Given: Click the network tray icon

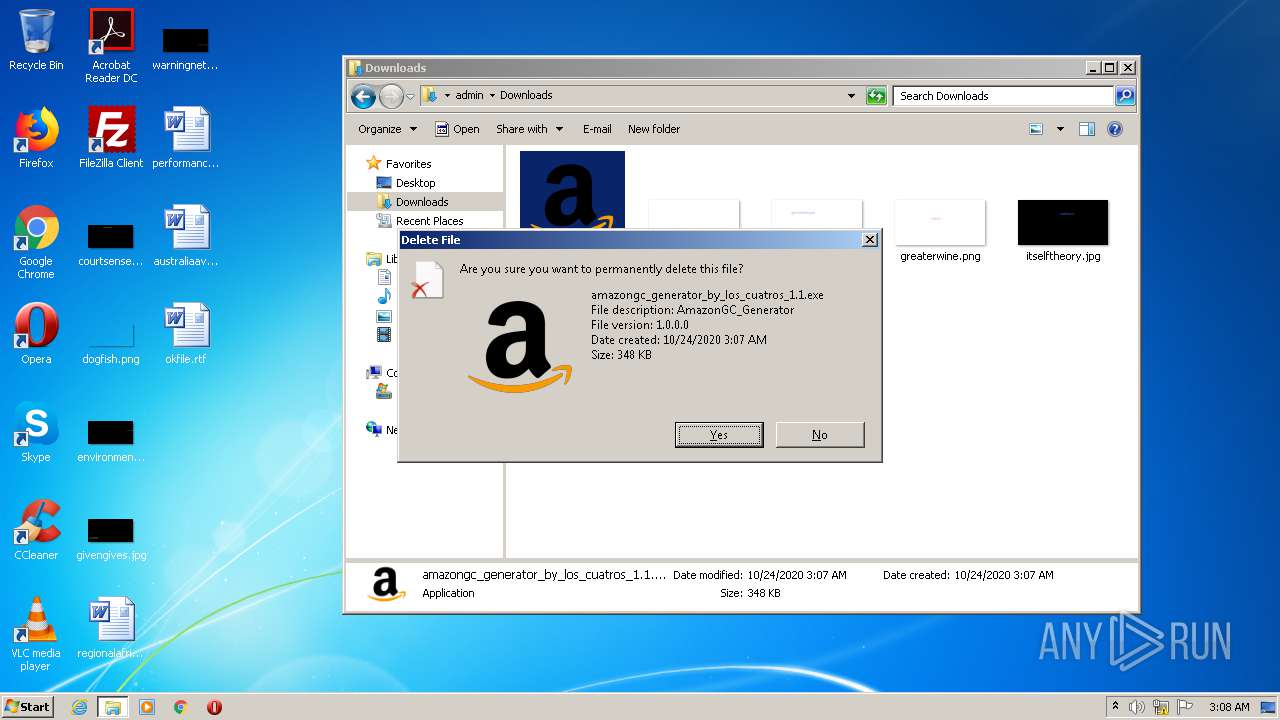Looking at the screenshot, I should point(1161,707).
